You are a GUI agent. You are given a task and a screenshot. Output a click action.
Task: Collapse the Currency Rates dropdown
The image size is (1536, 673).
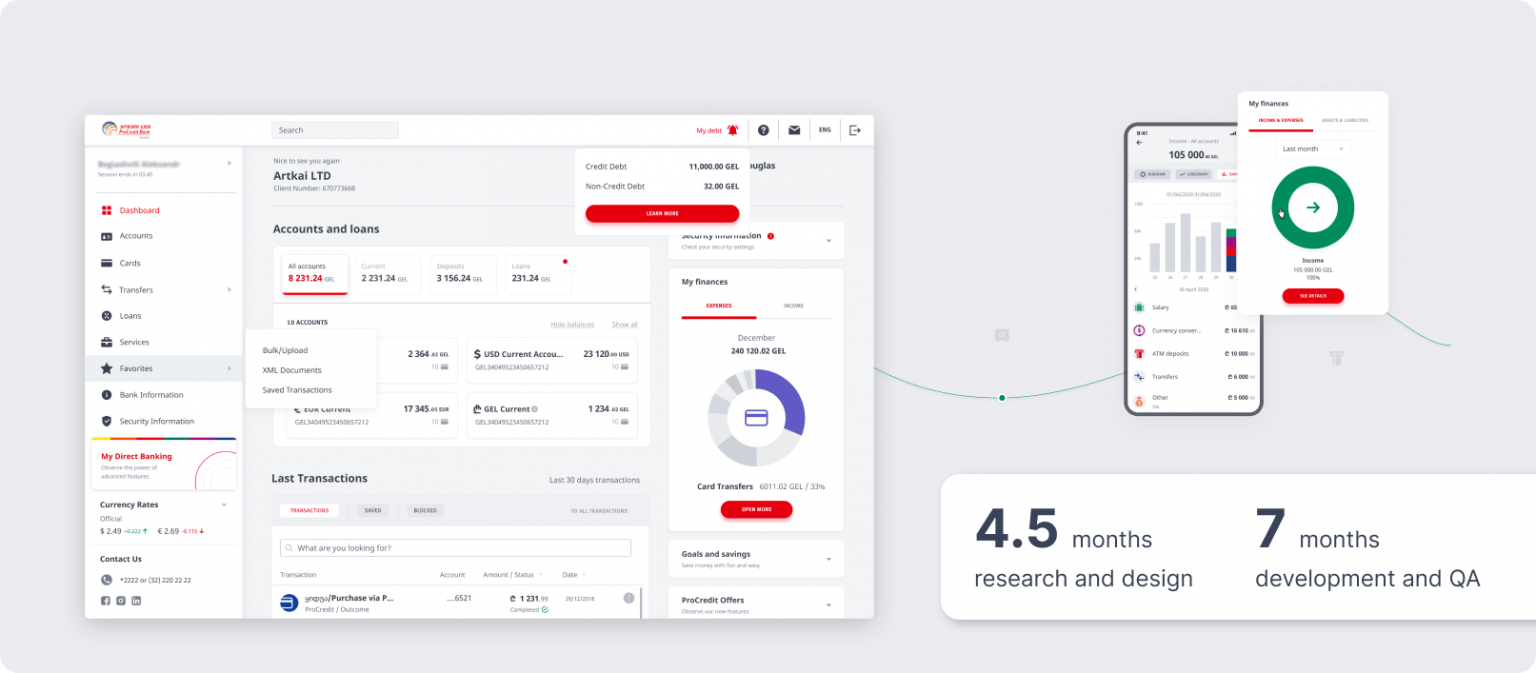226,504
